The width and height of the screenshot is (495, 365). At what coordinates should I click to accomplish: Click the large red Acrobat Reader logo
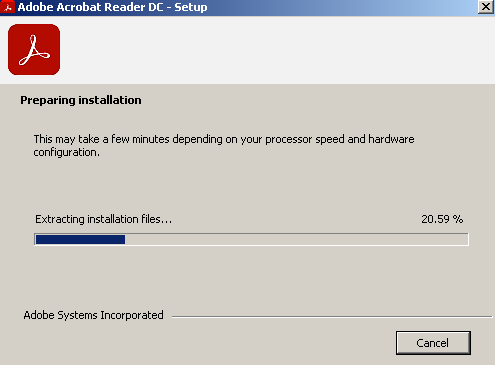[x=34, y=49]
